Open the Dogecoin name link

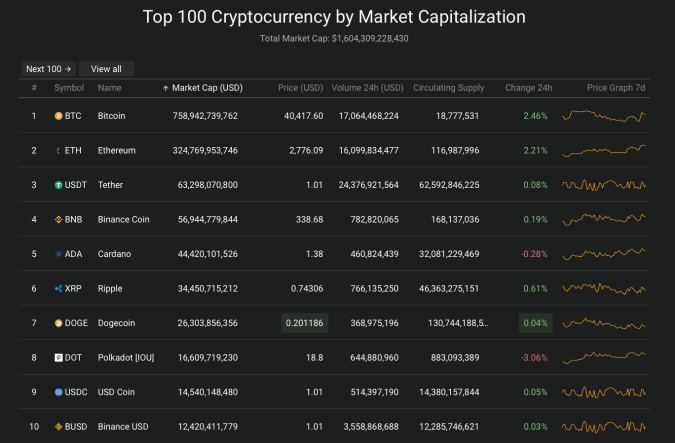tap(116, 323)
